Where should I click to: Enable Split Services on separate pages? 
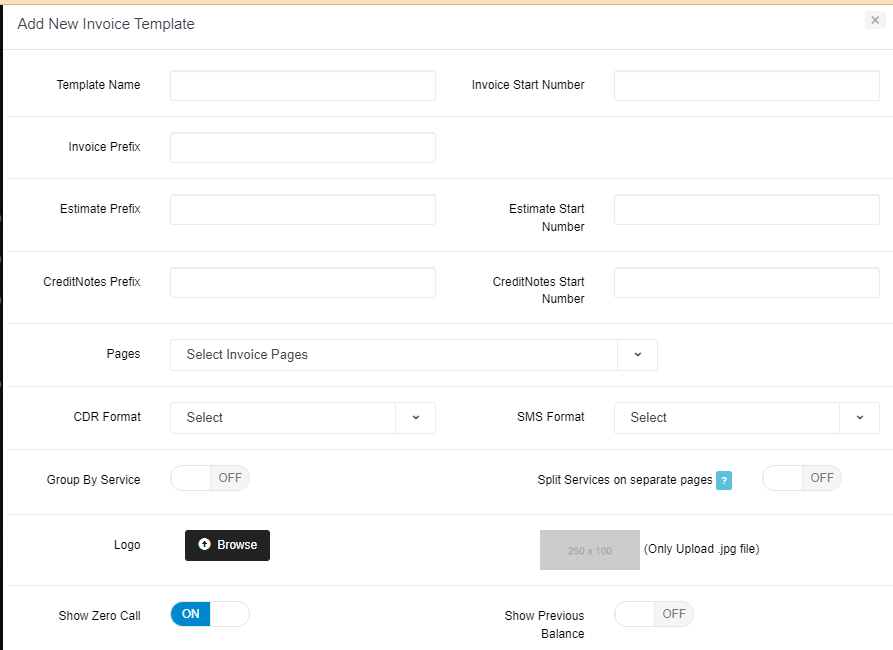(801, 478)
